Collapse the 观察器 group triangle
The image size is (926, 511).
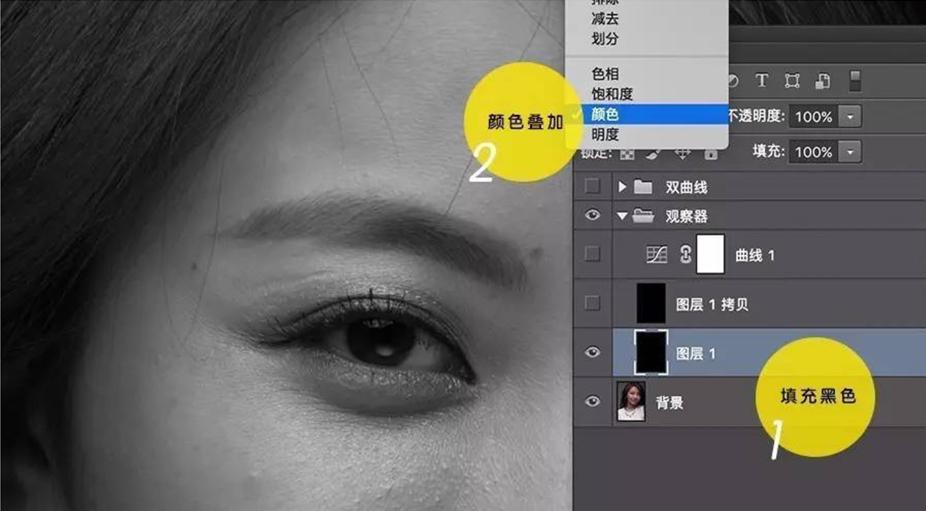tap(622, 216)
